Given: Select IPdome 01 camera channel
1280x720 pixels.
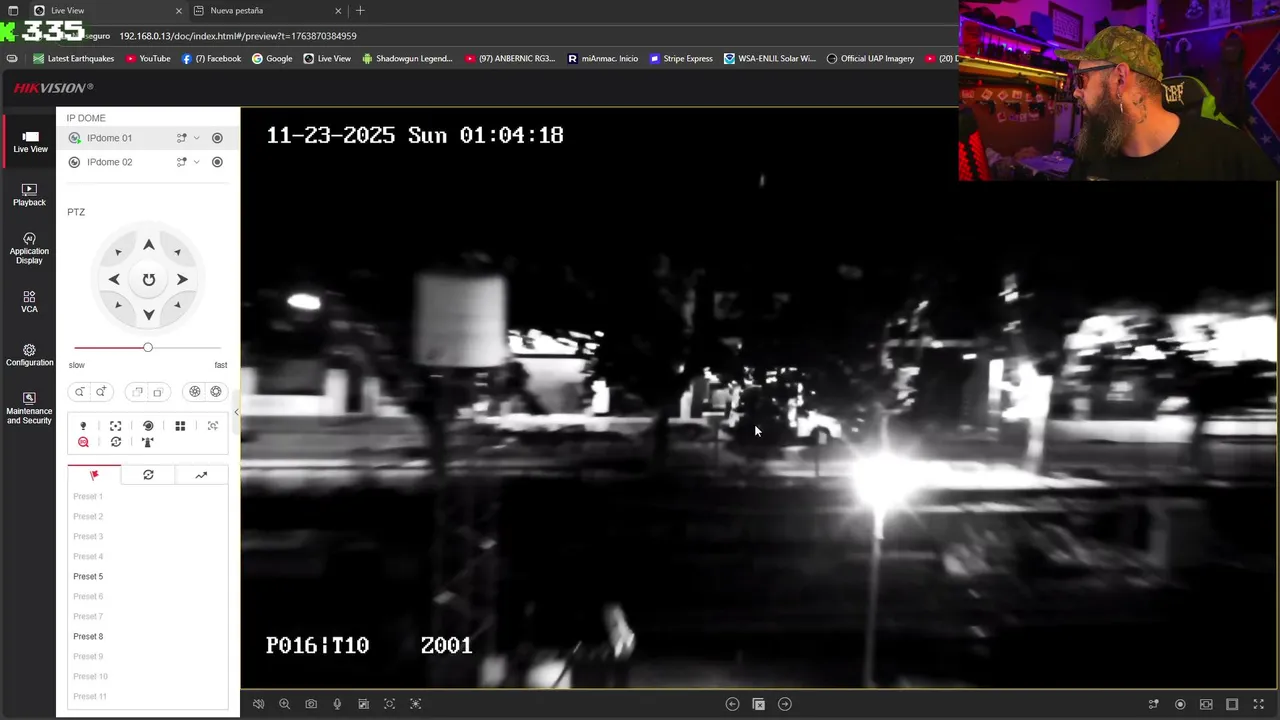Looking at the screenshot, I should pyautogui.click(x=109, y=138).
